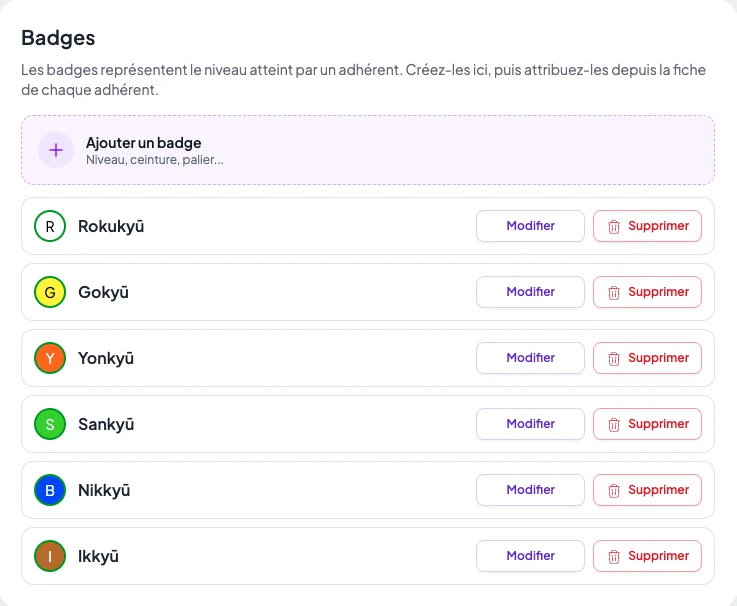Select the Yonkyū badge name
This screenshot has height=606, width=737.
pos(106,358)
